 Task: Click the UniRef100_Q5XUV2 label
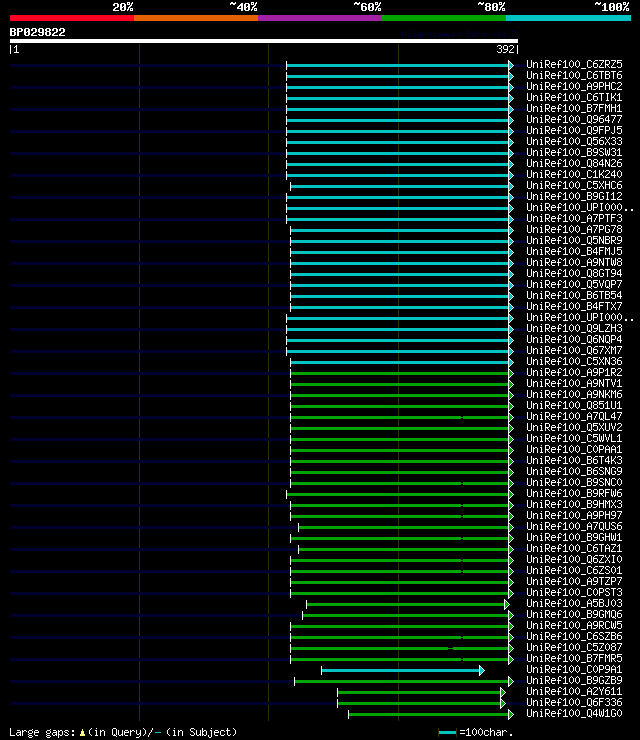coord(574,428)
